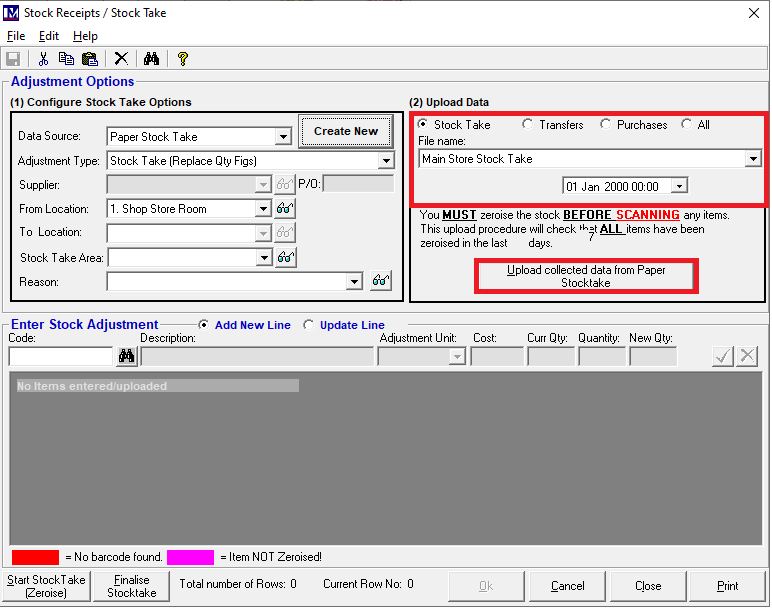Click the 'No Items entered/uploaded' row
772x608 pixels.
[157, 385]
